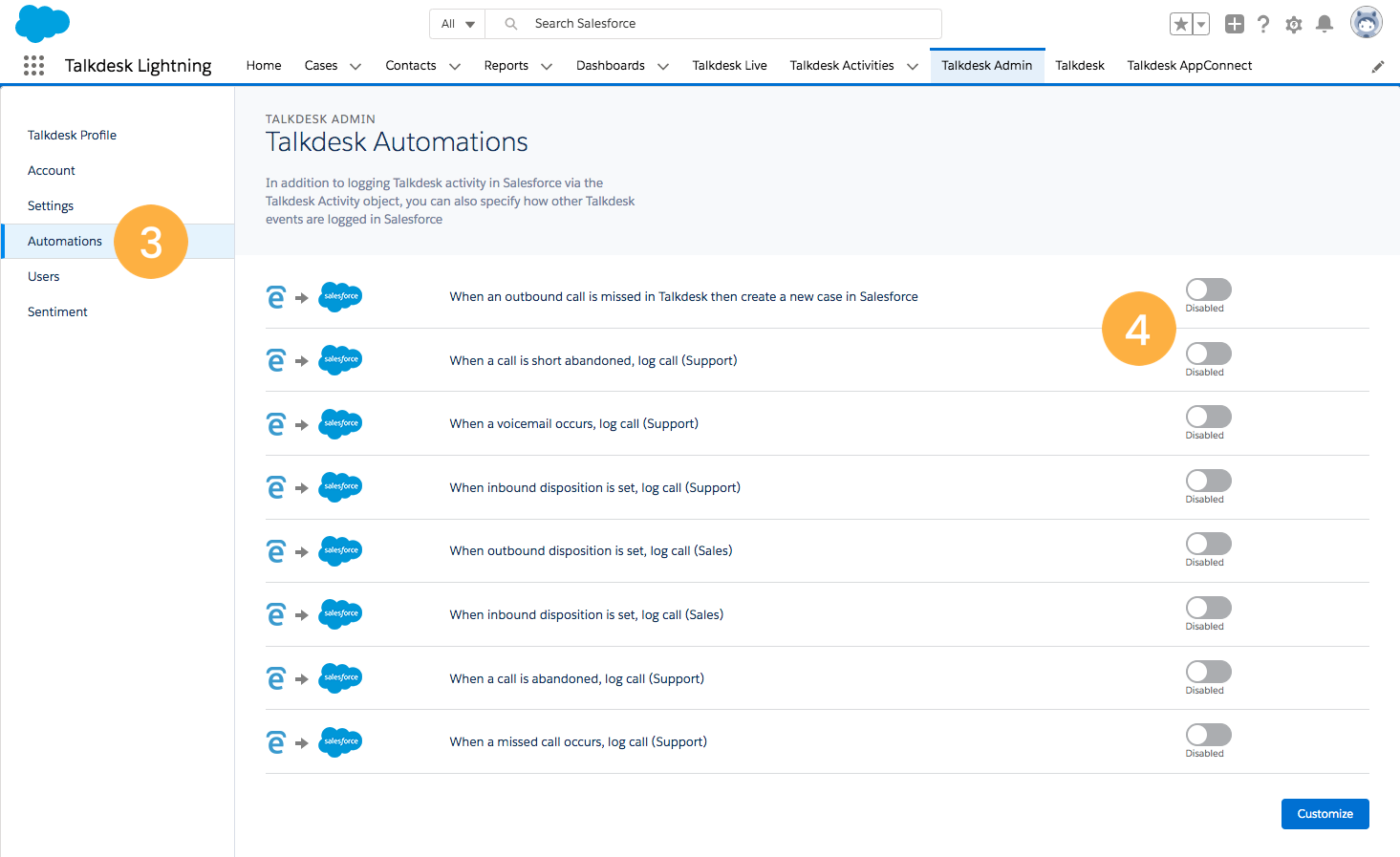Open the Dashboards tab
1400x857 pixels.
click(x=611, y=66)
